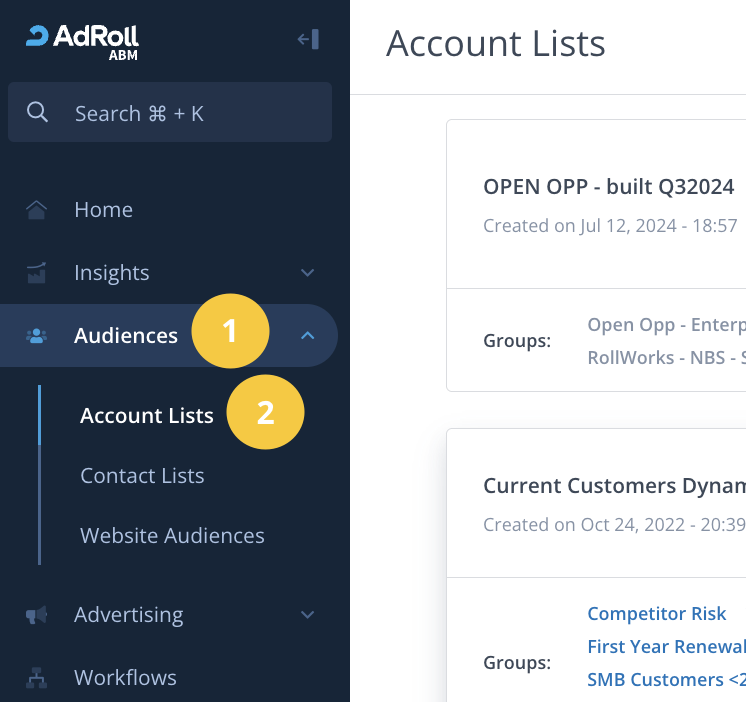Viewport: 746px width, 702px height.
Task: Click the magnifying glass search icon
Action: (x=38, y=113)
